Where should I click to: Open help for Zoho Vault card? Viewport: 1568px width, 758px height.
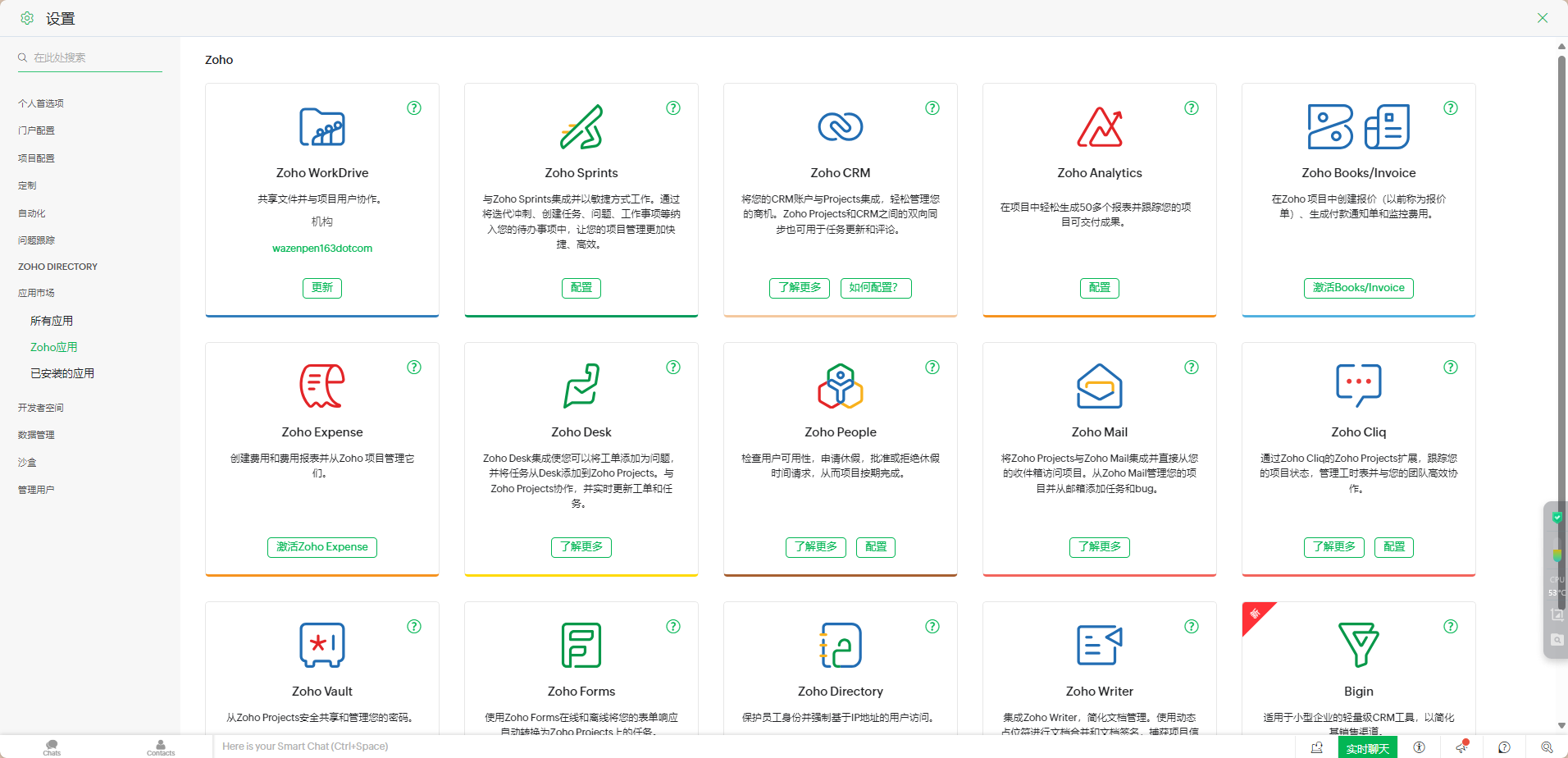tap(414, 627)
